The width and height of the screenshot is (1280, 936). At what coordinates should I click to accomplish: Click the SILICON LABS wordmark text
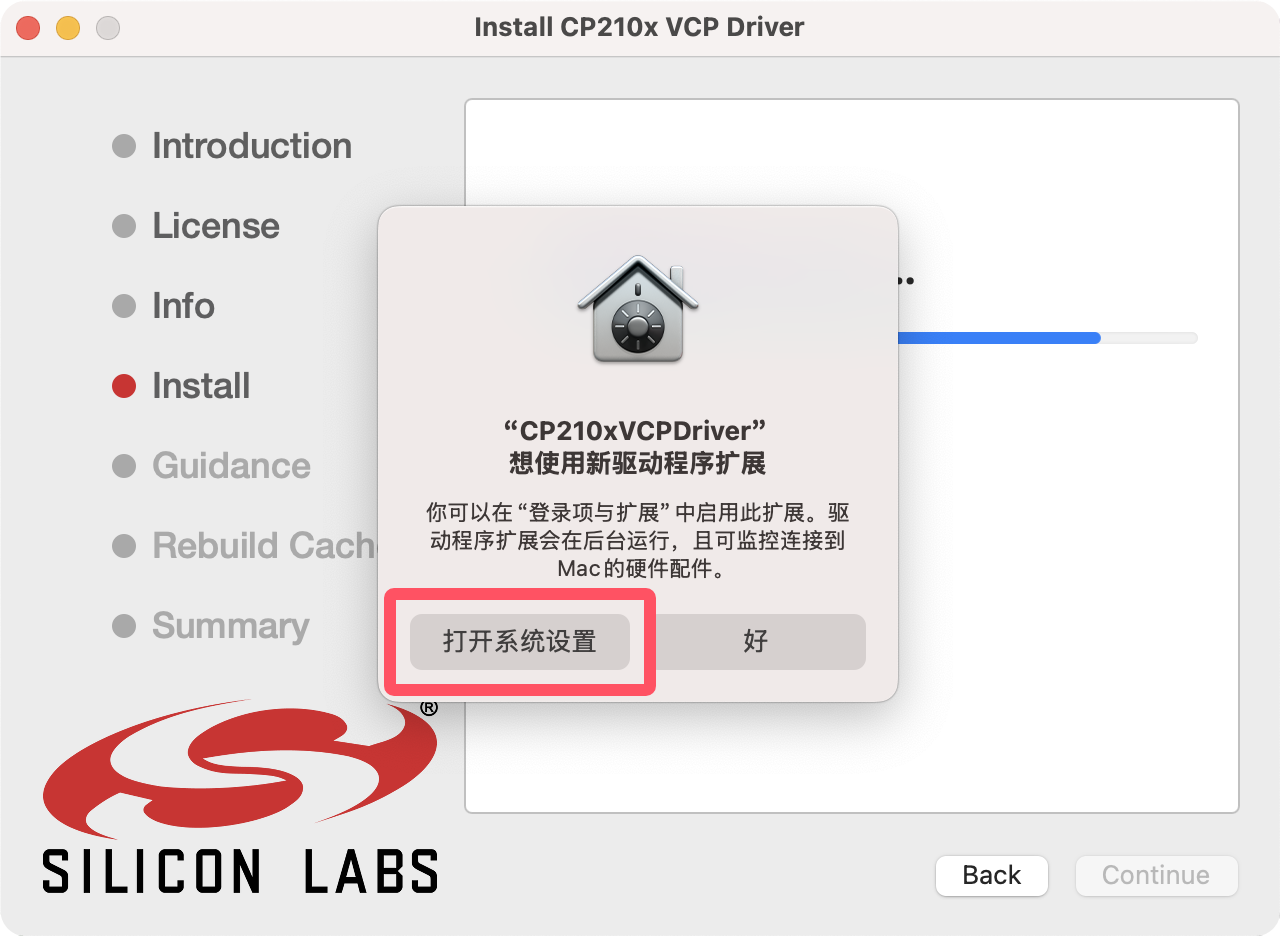(x=240, y=871)
